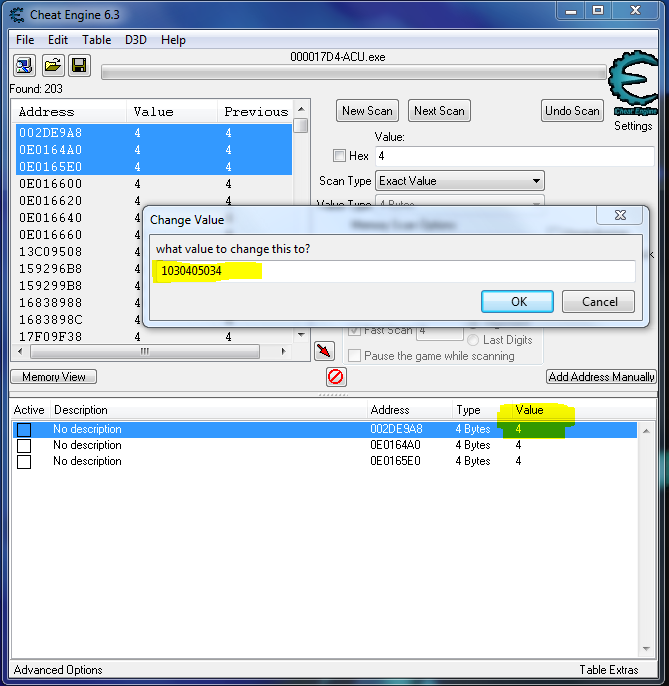Cancel the Change Value dialog
Screen dimensions: 669x686
(x=599, y=301)
